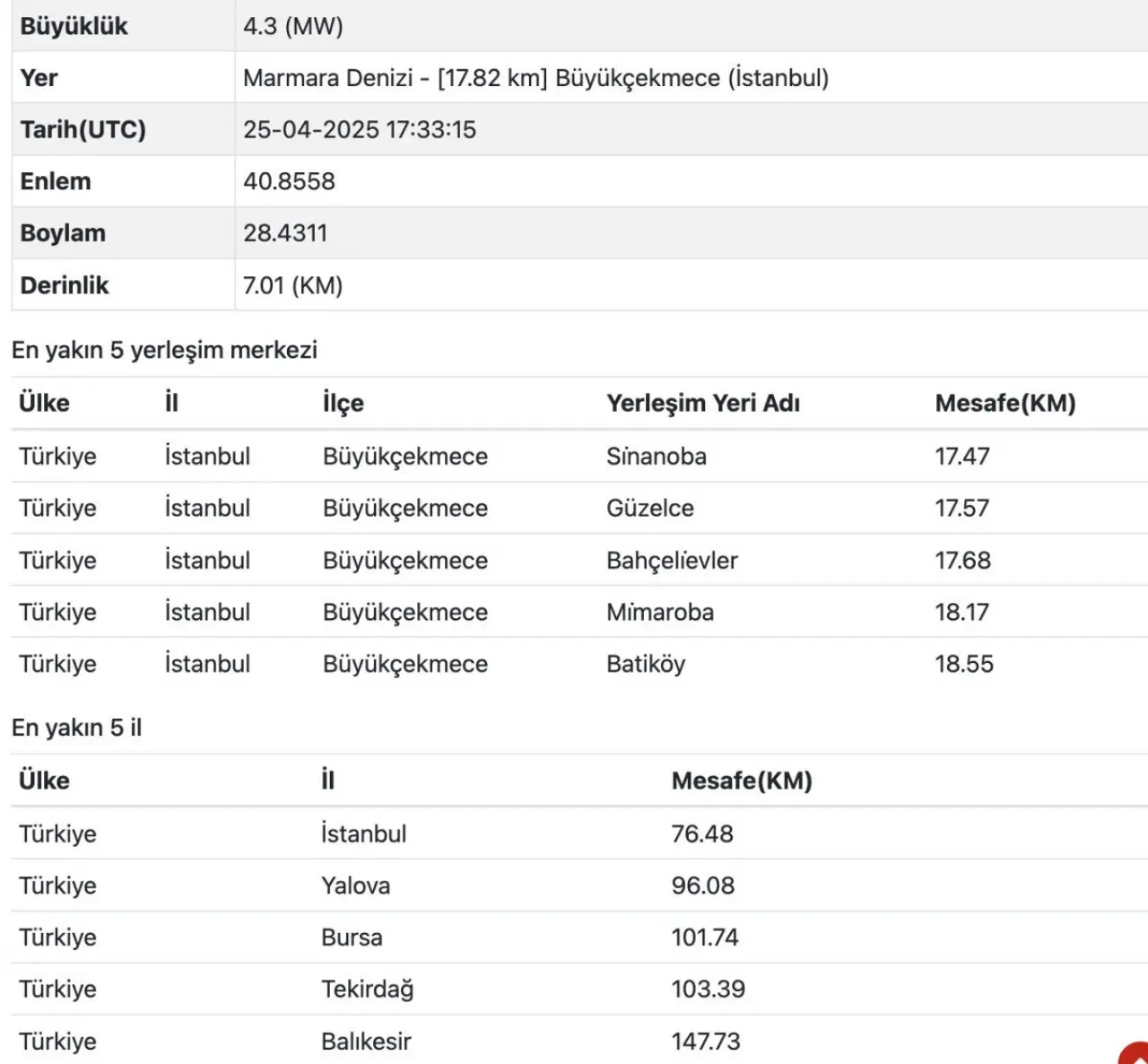
Task: Select the latitude value 40.8558
Action: click(x=289, y=181)
